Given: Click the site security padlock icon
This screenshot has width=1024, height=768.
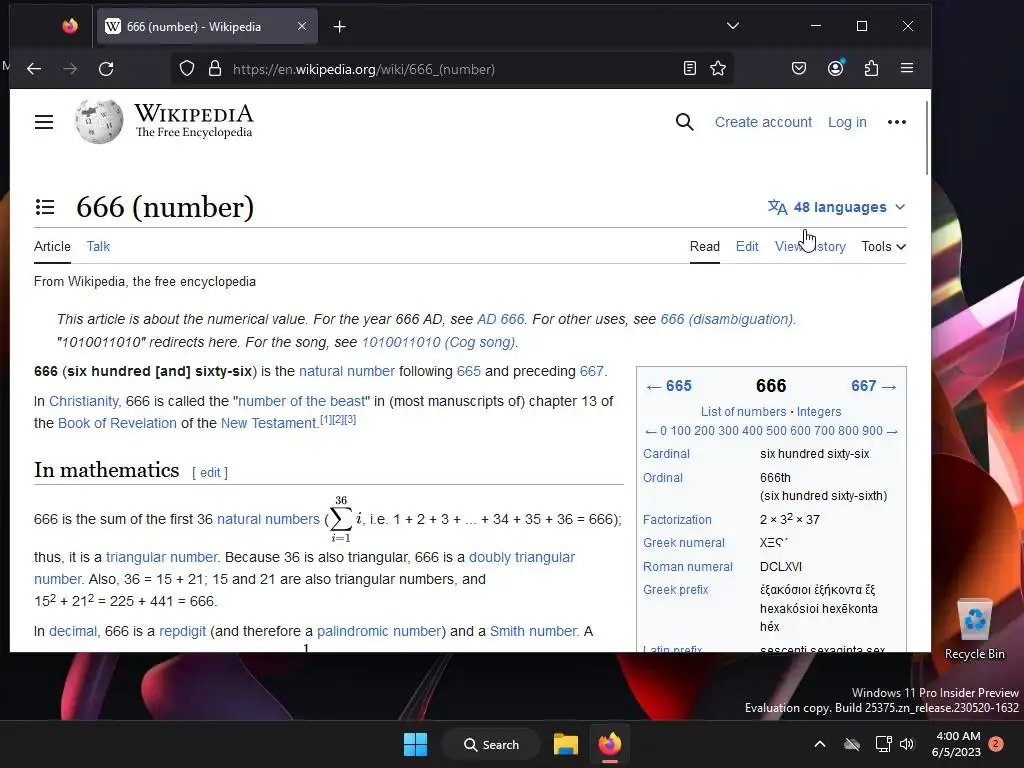Looking at the screenshot, I should pos(215,69).
